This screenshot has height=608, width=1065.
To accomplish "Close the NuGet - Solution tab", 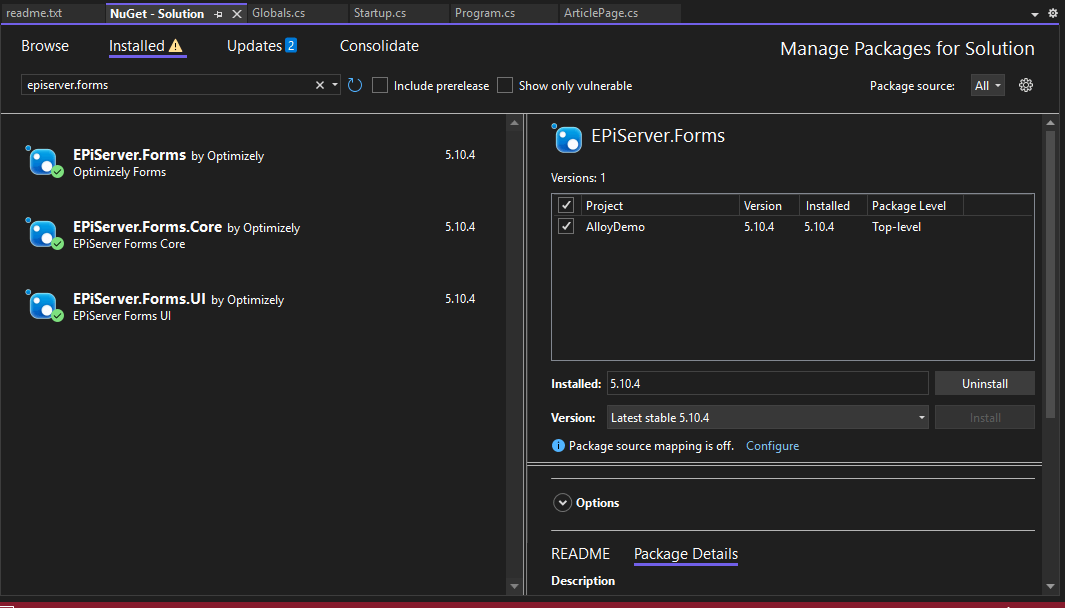I will [x=237, y=14].
